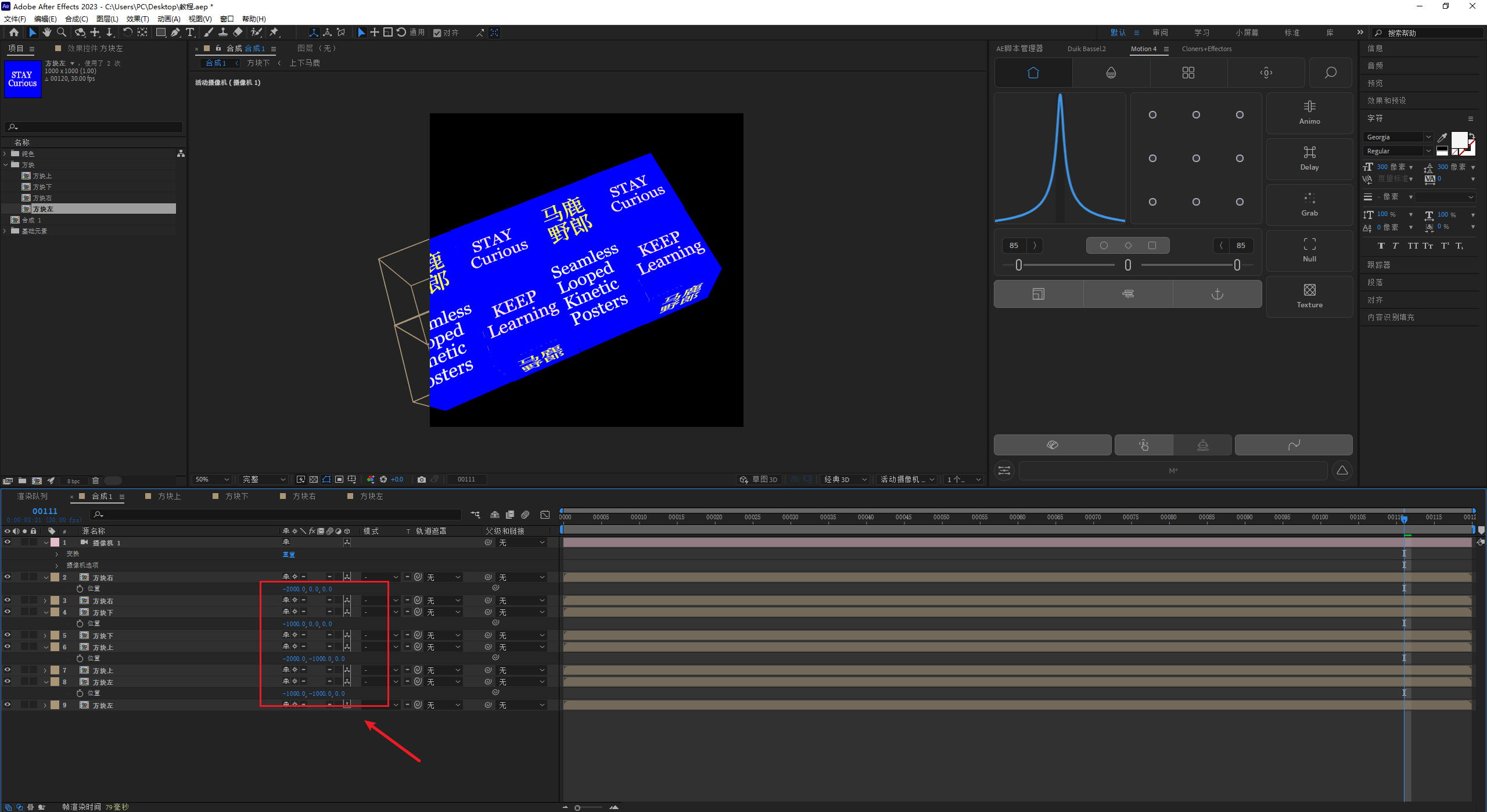Switch to the Duik Bassel.2 tab
Screen dimensions: 1487x812
click(1086, 49)
